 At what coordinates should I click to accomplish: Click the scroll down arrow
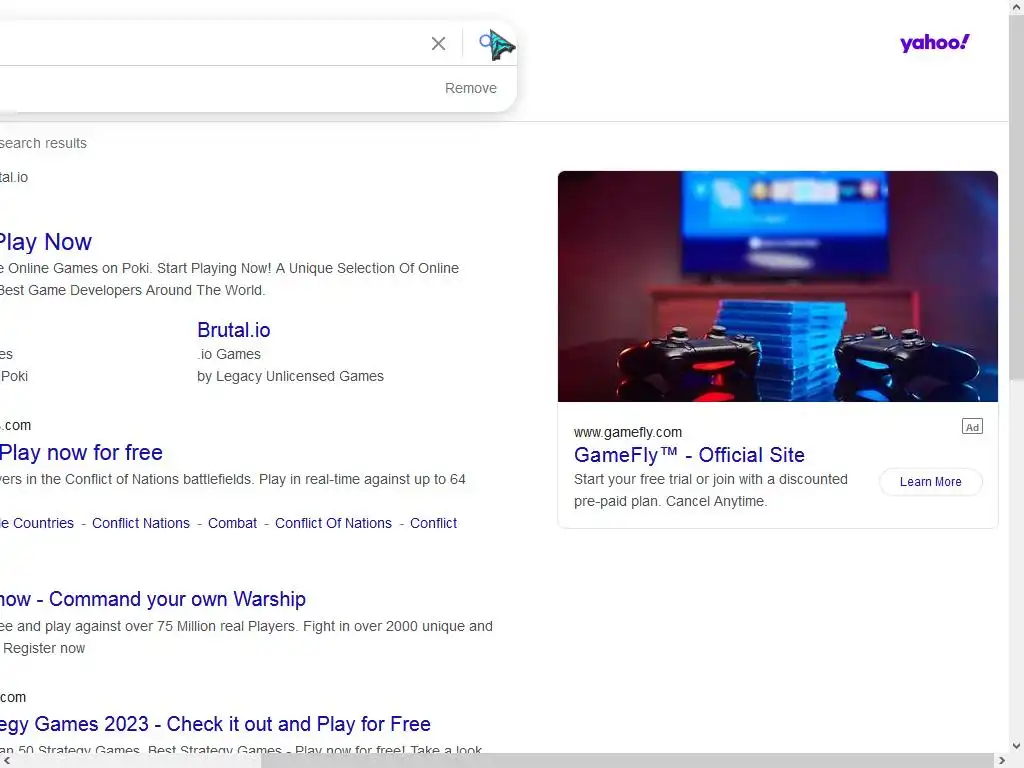click(x=1016, y=746)
